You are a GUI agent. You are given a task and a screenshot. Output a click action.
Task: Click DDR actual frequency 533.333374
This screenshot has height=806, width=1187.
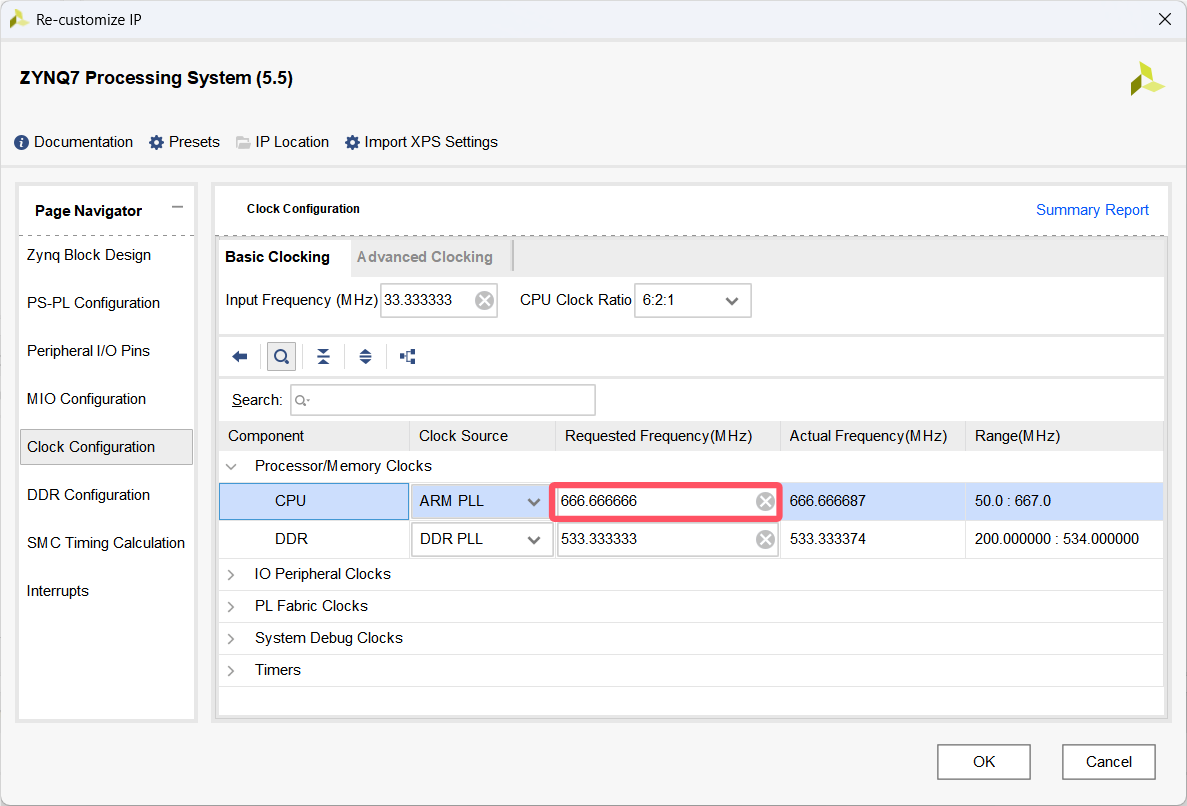coord(827,539)
